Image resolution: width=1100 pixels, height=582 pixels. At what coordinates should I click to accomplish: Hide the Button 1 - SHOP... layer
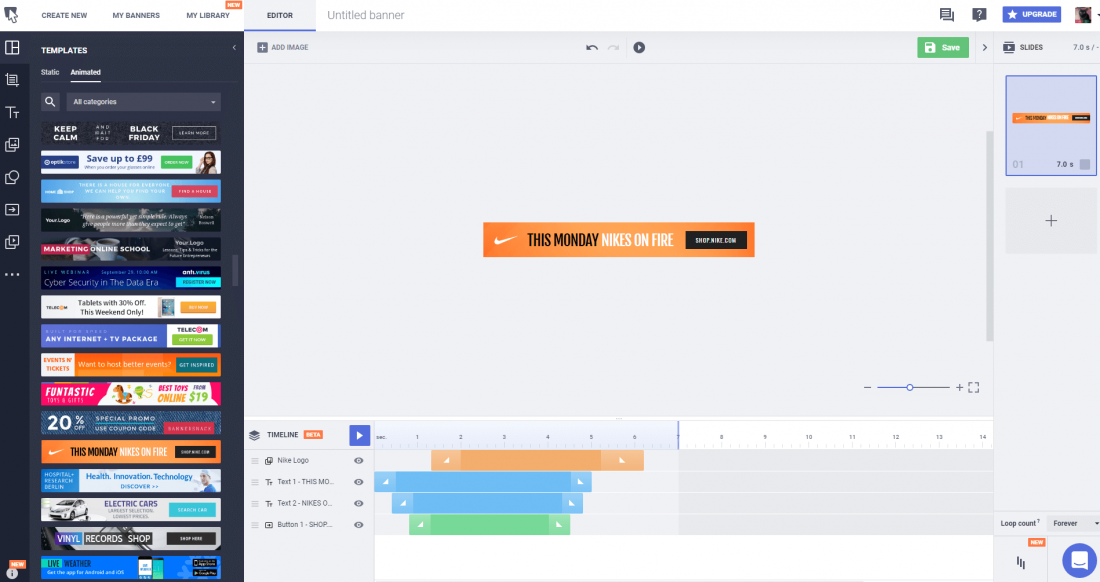coord(358,525)
